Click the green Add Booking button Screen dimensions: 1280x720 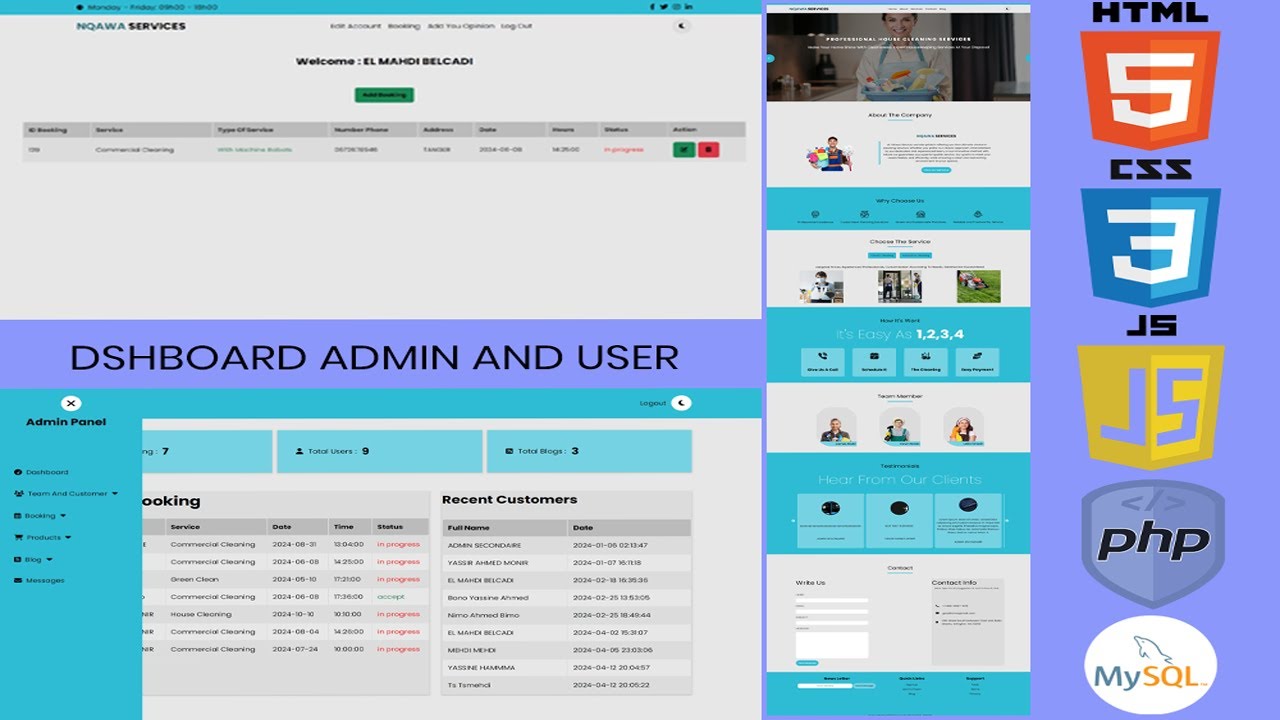(384, 95)
